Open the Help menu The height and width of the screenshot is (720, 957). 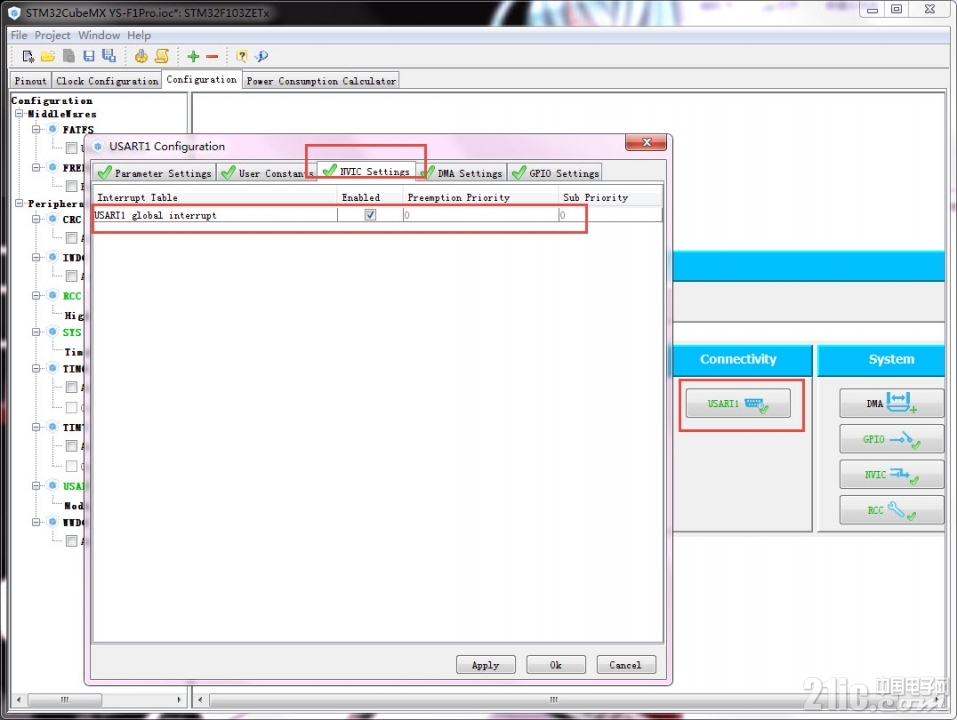coord(139,35)
